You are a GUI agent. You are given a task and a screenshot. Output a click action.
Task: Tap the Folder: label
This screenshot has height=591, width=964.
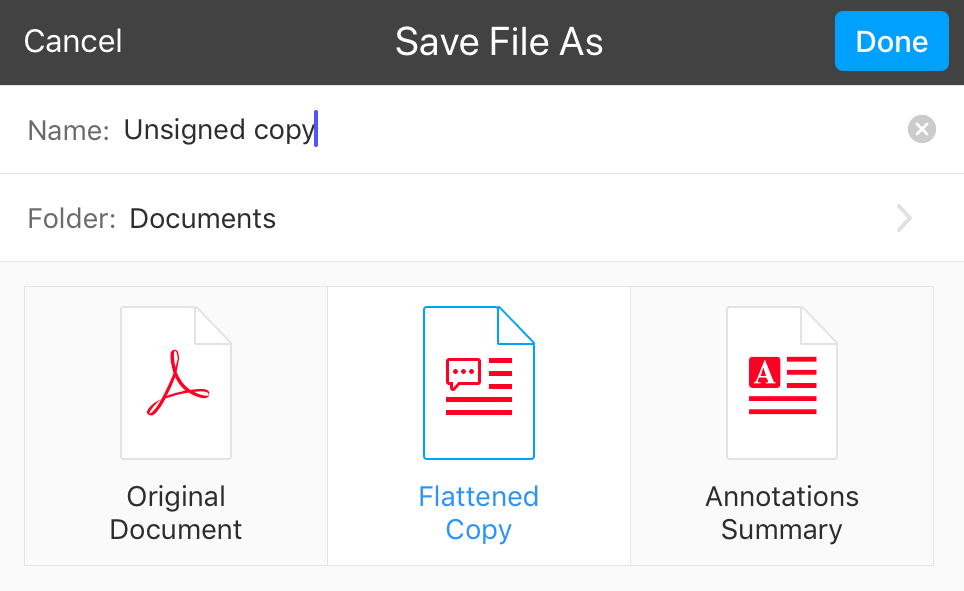[x=71, y=218]
